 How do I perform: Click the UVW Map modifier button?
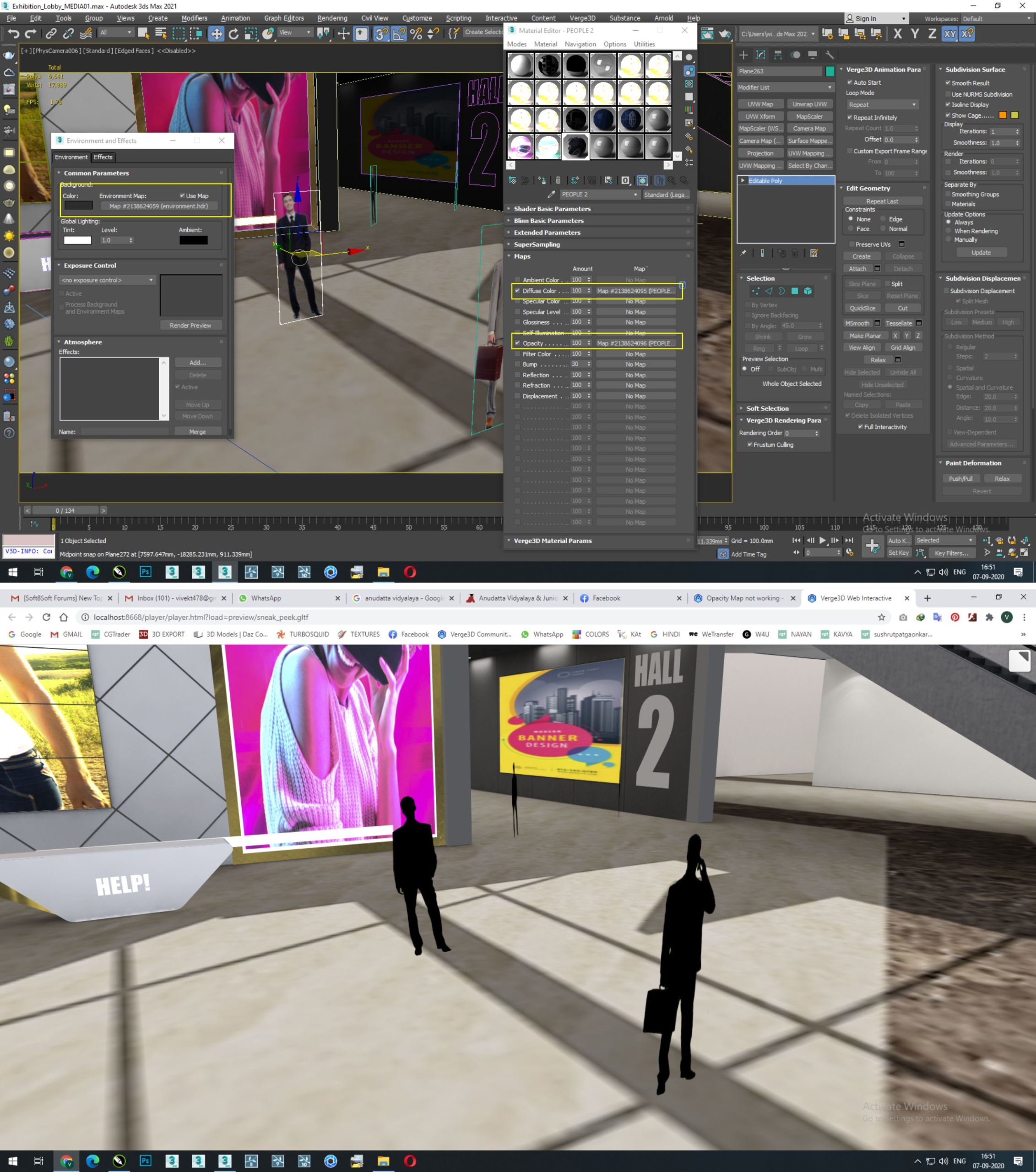(760, 104)
